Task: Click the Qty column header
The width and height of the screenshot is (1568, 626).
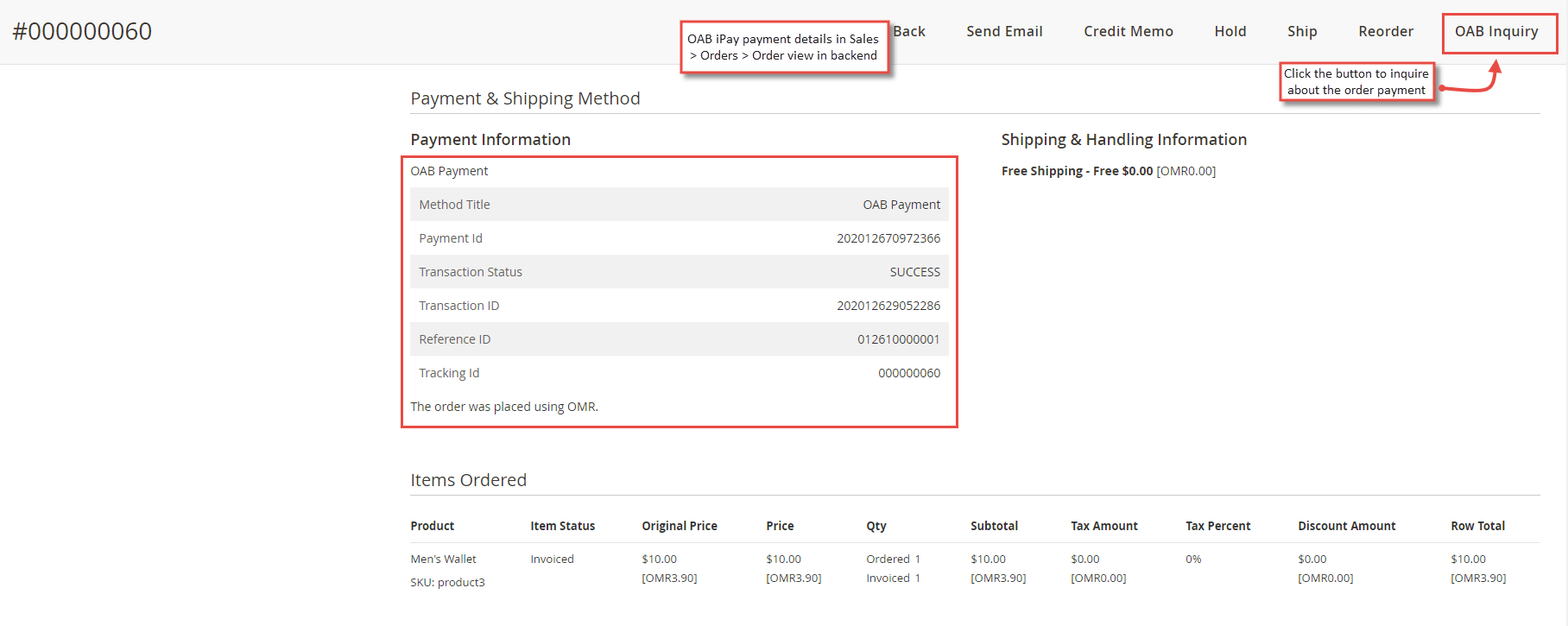Action: coord(876,526)
